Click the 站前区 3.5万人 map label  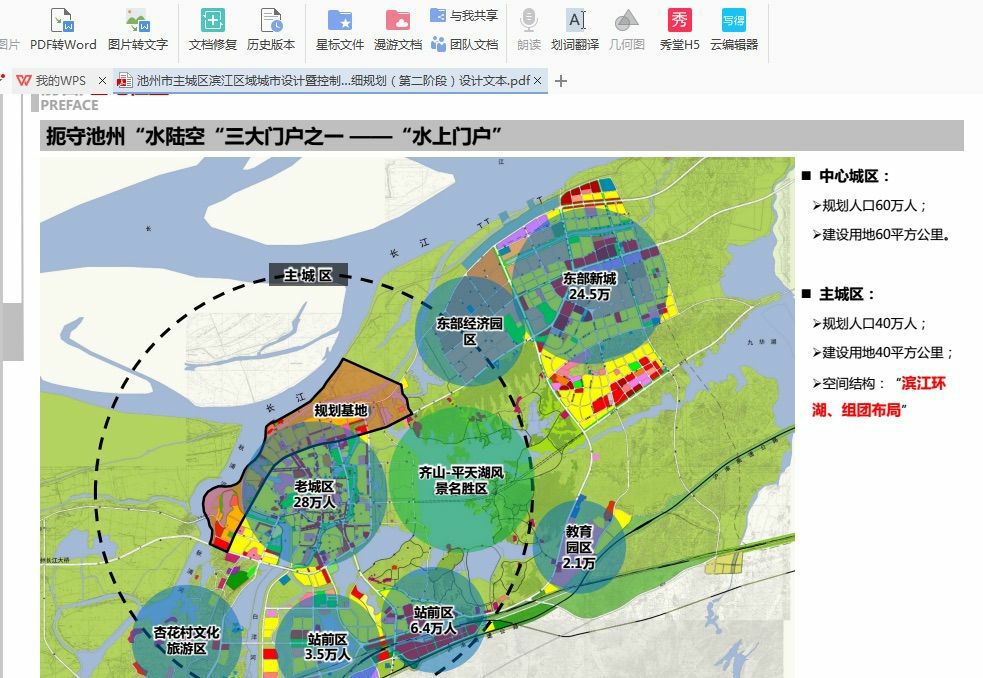tap(327, 647)
